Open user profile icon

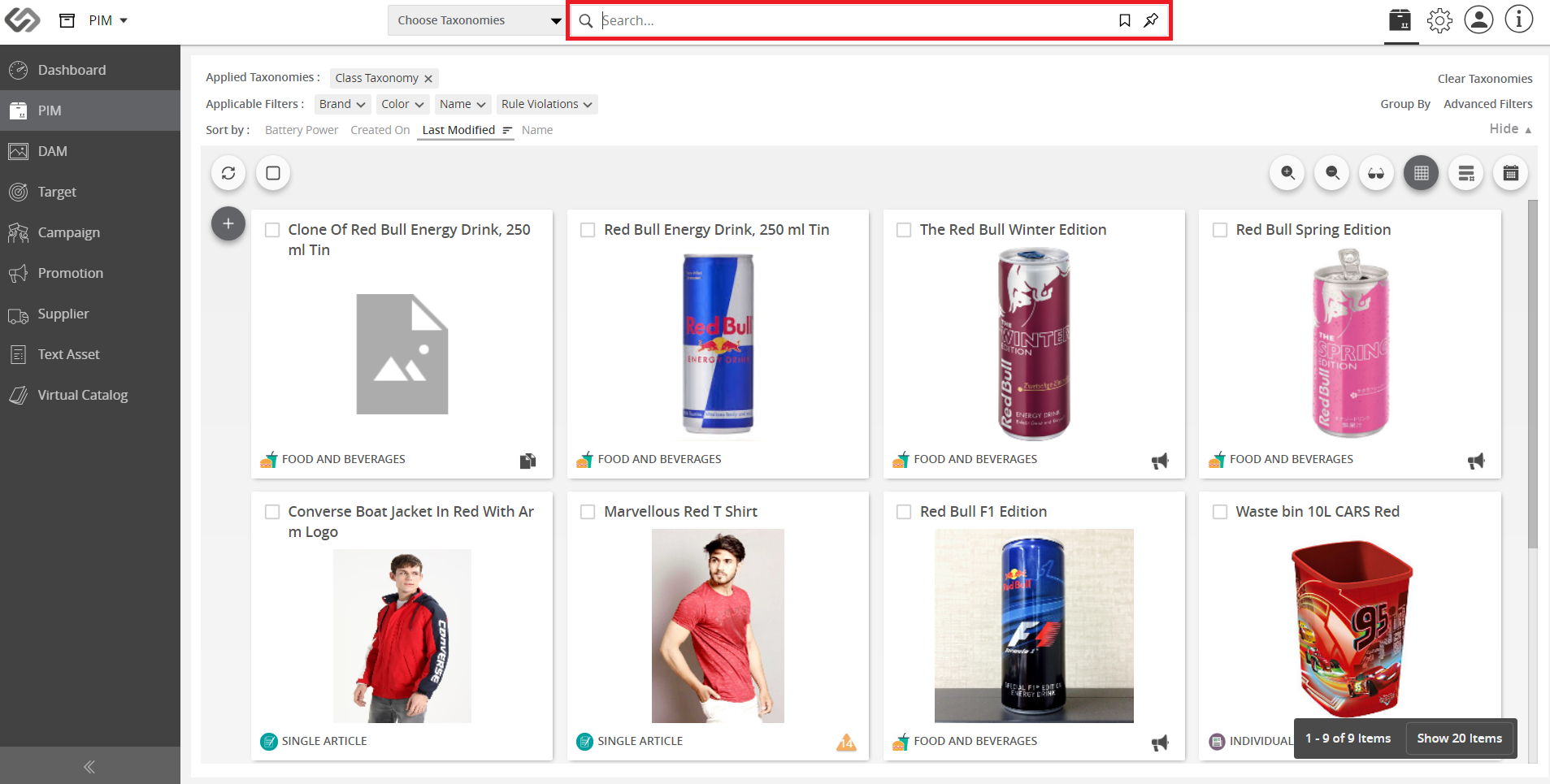point(1478,19)
